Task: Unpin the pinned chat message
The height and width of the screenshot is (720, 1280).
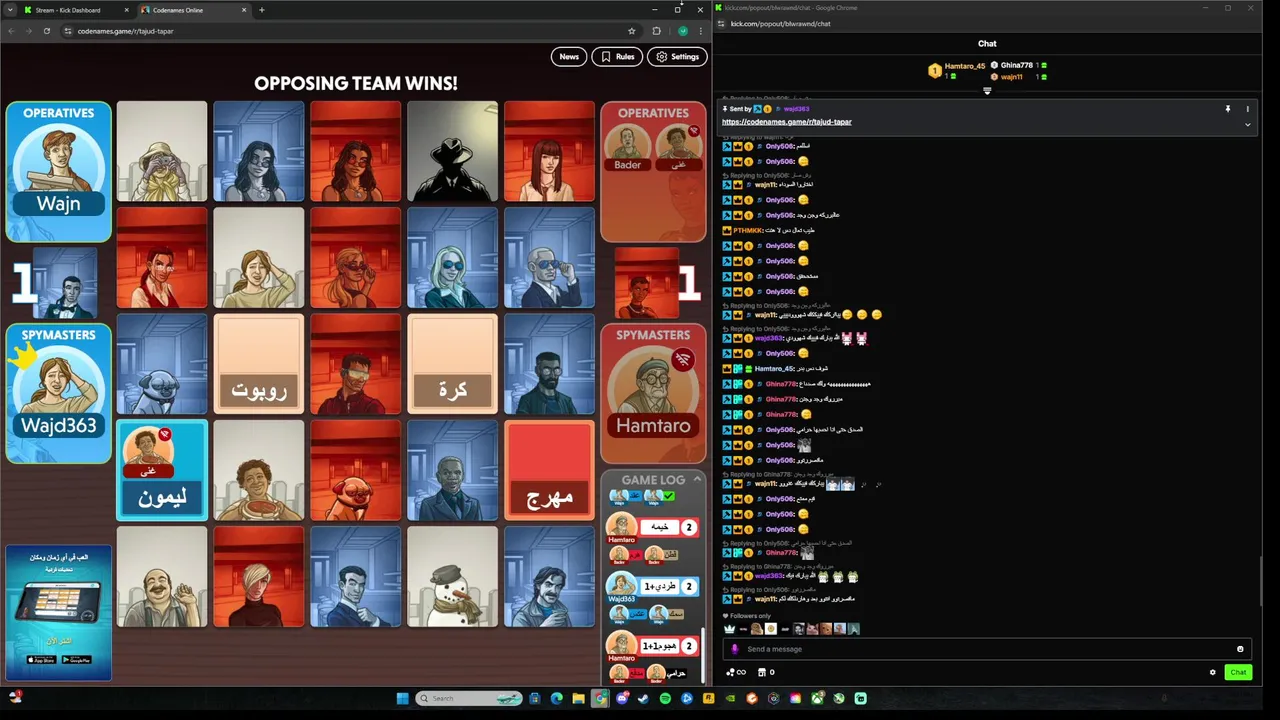Action: (1228, 109)
